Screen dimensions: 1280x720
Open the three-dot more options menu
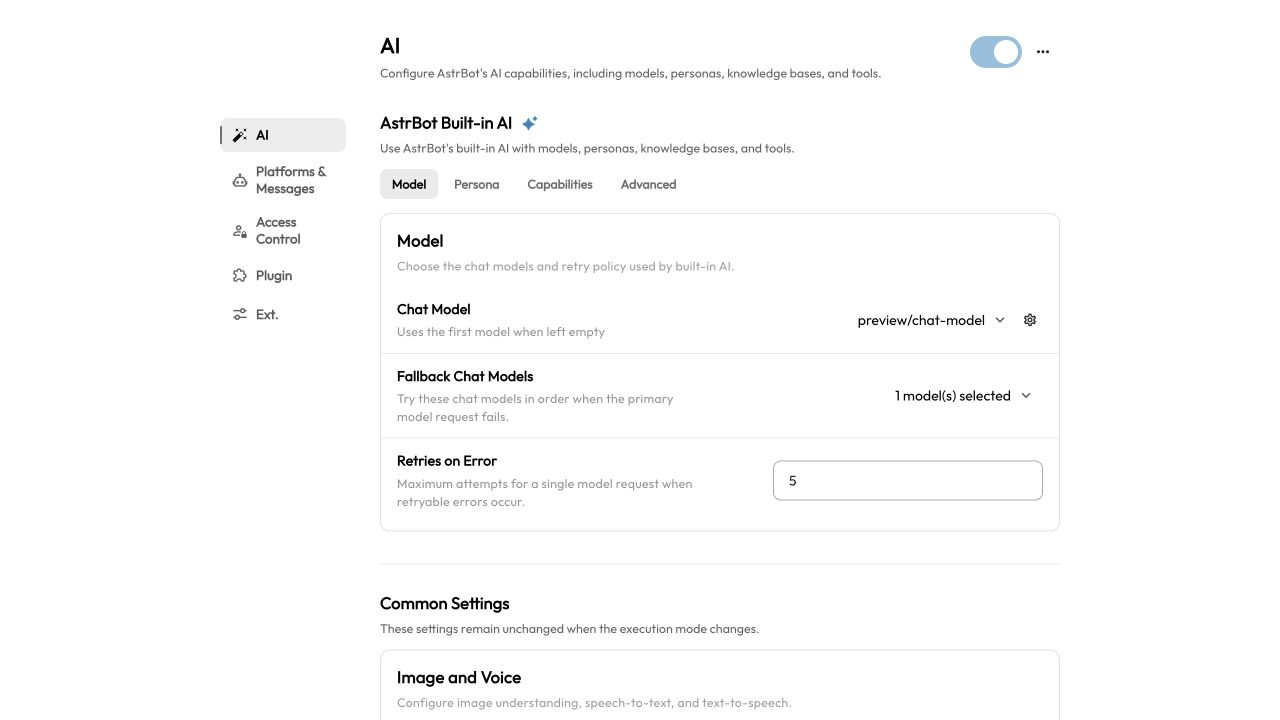(x=1043, y=52)
